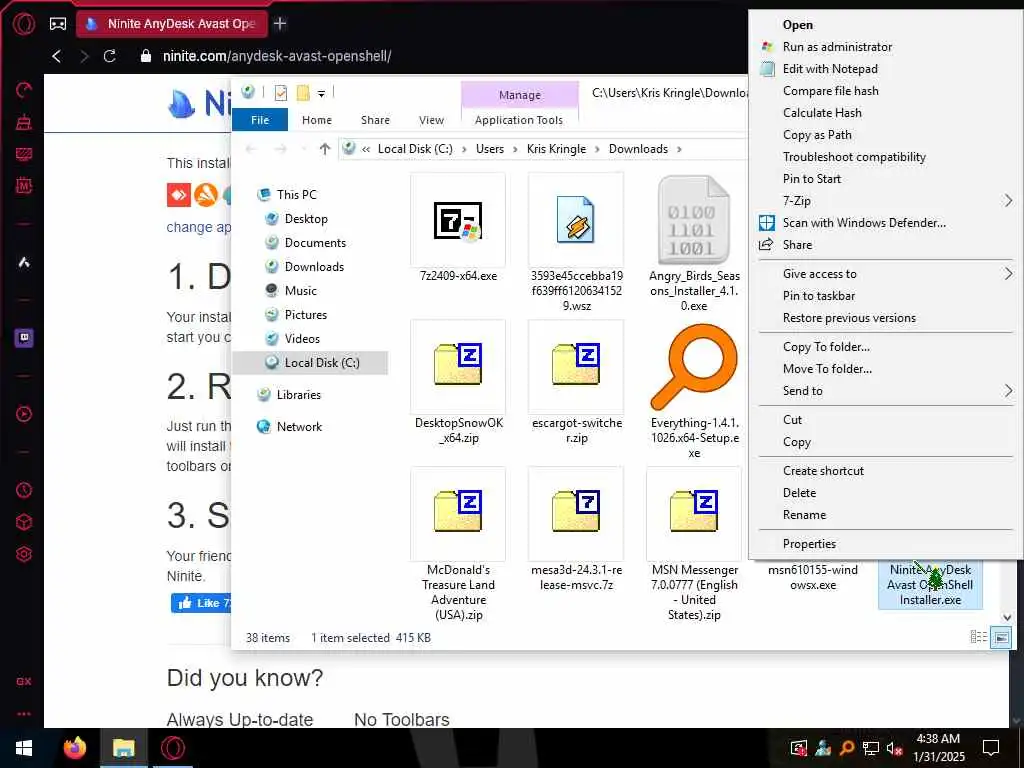Reload the Ninite page
The image size is (1024, 768).
[110, 56]
